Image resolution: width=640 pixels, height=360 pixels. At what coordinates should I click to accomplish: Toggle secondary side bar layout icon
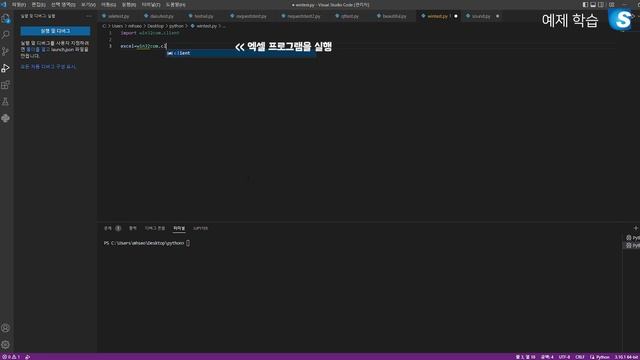pos(601,4)
